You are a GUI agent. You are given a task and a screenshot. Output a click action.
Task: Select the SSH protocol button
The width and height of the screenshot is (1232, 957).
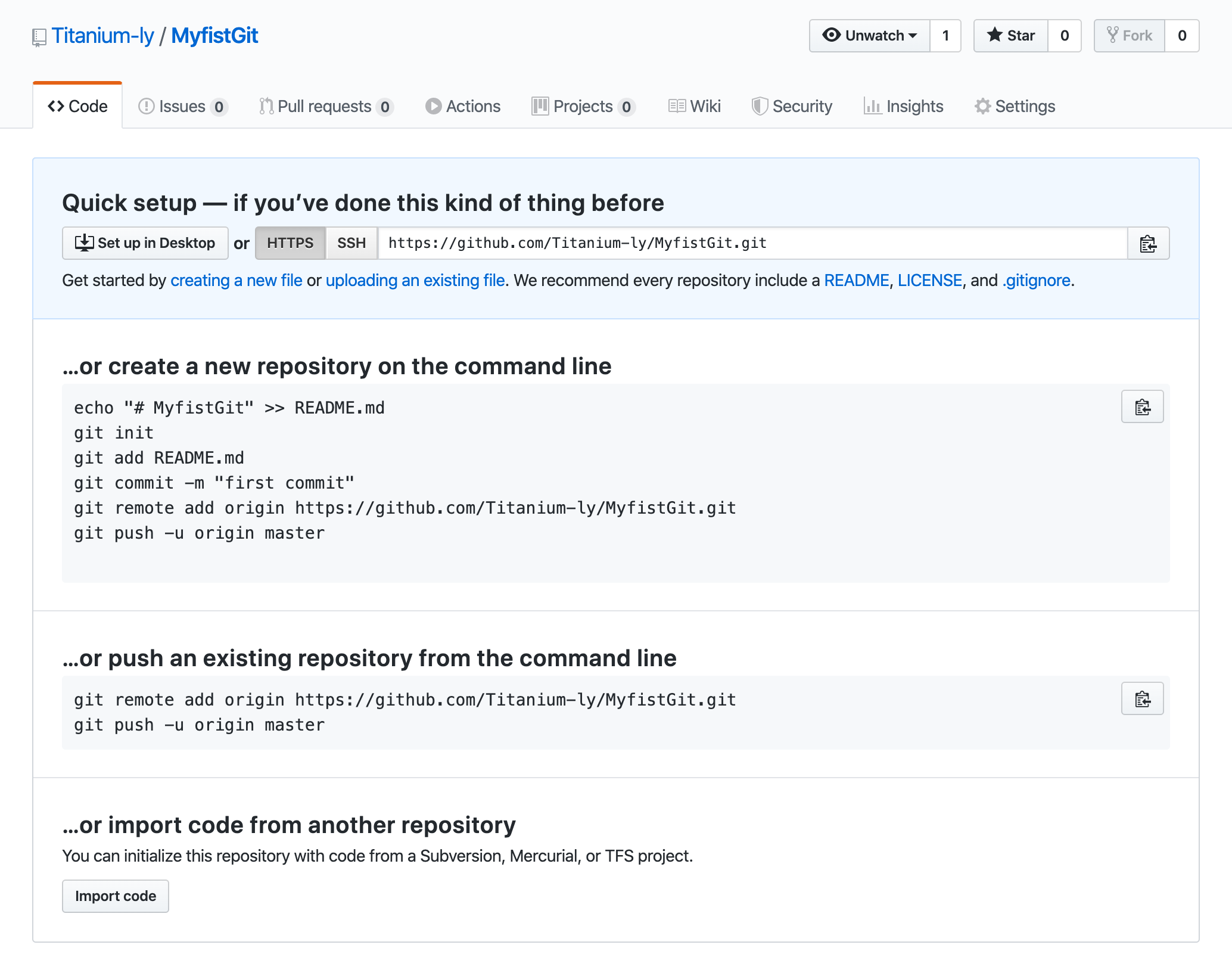(350, 243)
